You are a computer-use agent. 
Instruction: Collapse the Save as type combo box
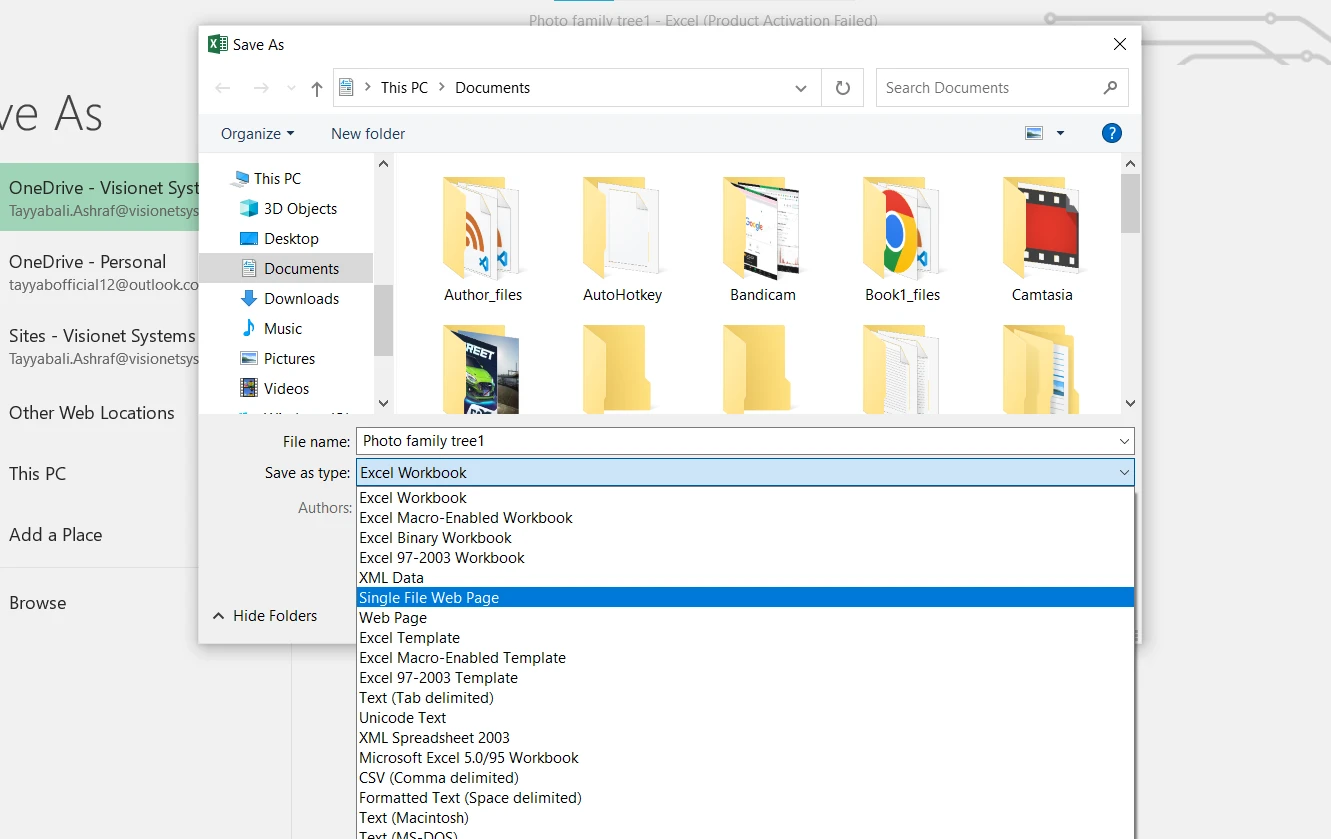tap(1124, 472)
